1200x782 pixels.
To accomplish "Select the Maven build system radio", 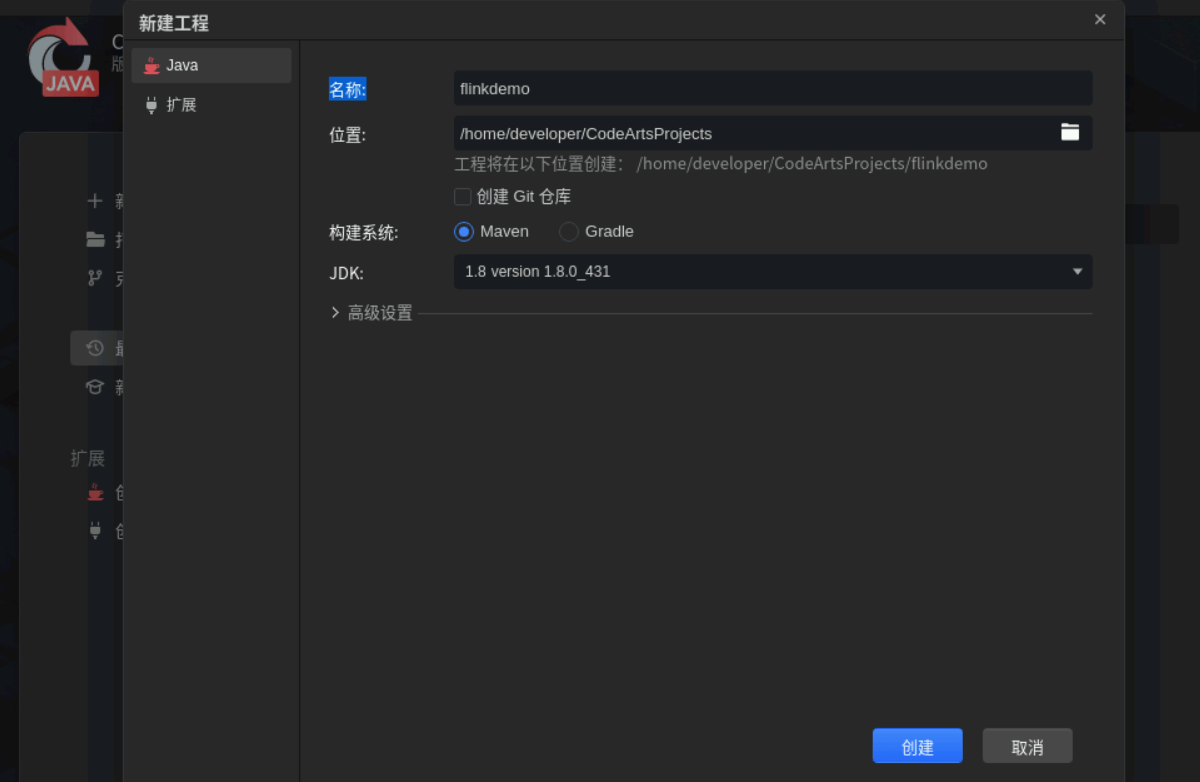I will [464, 232].
